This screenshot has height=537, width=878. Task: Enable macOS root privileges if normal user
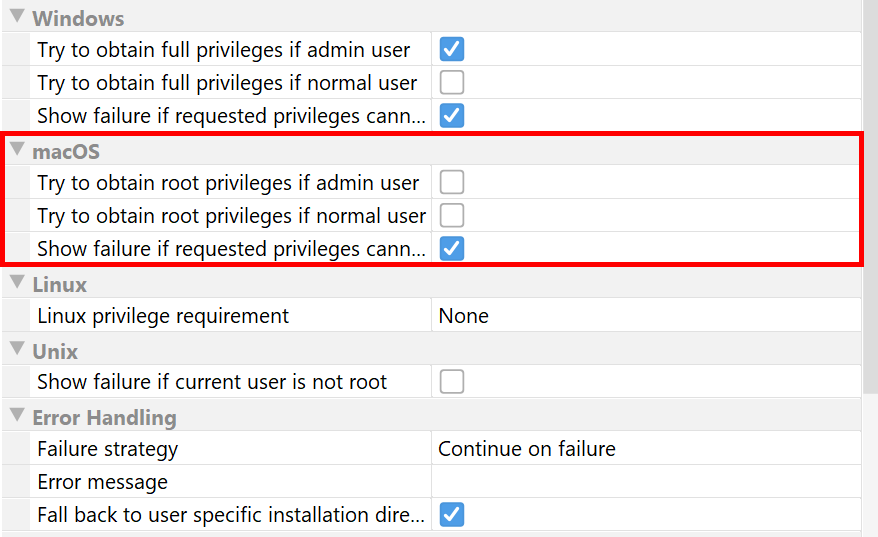[452, 216]
